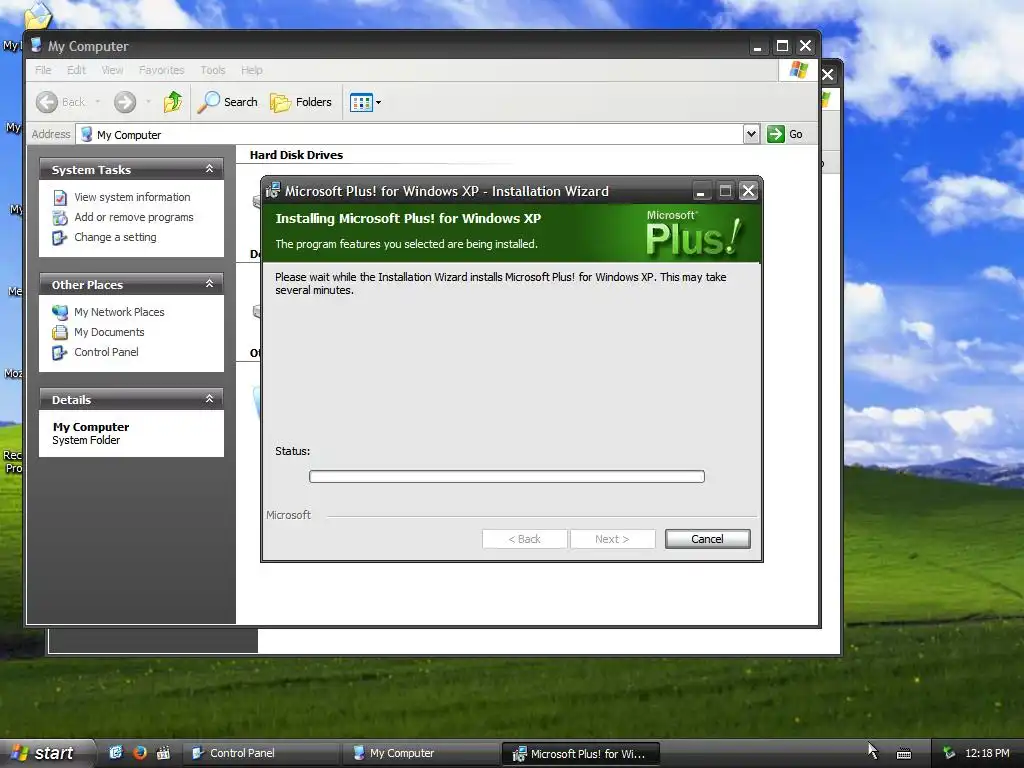This screenshot has height=768, width=1024.
Task: Click the My Computer title bar icon
Action: pos(37,45)
